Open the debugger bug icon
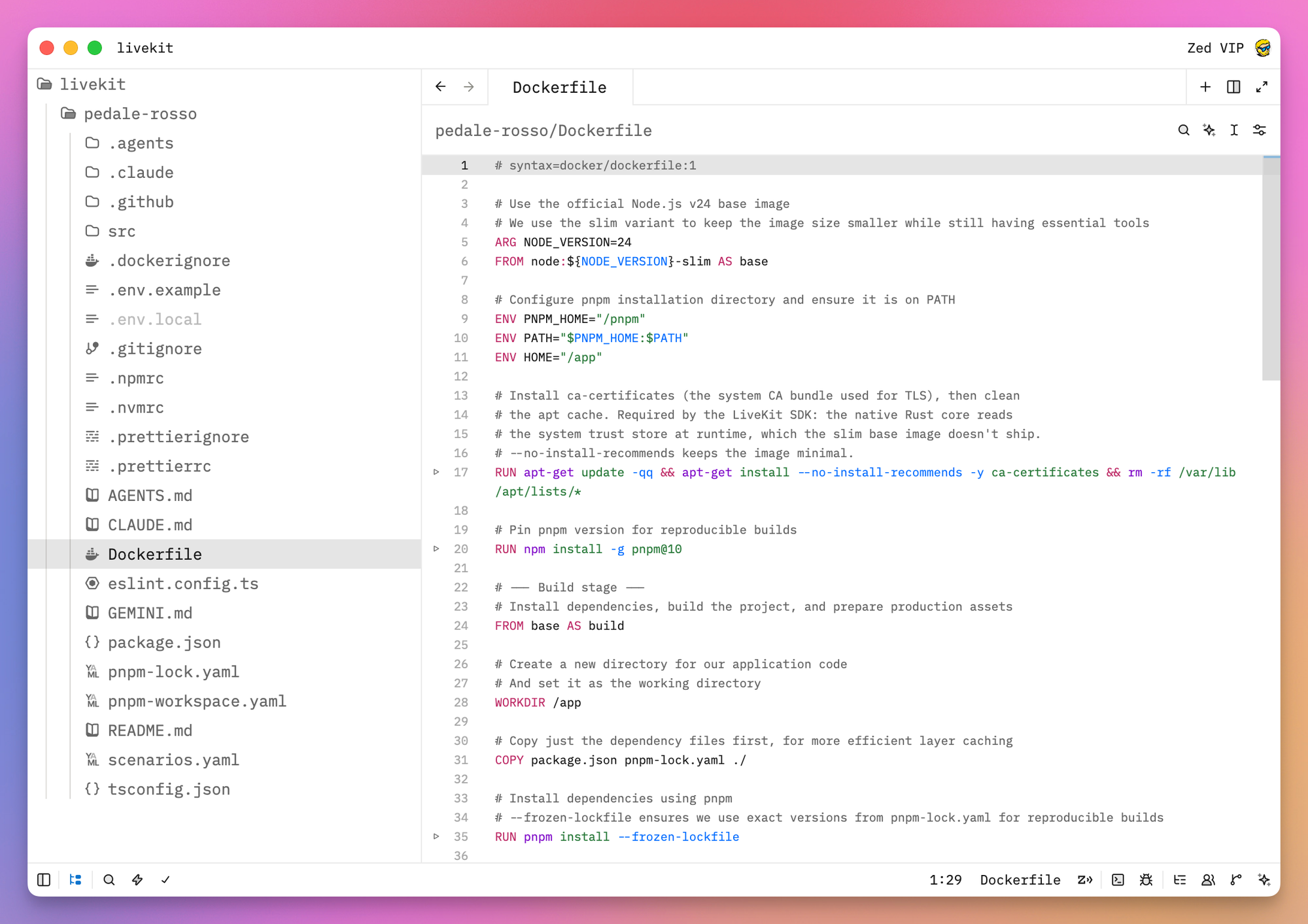The width and height of the screenshot is (1308, 924). coord(1146,880)
